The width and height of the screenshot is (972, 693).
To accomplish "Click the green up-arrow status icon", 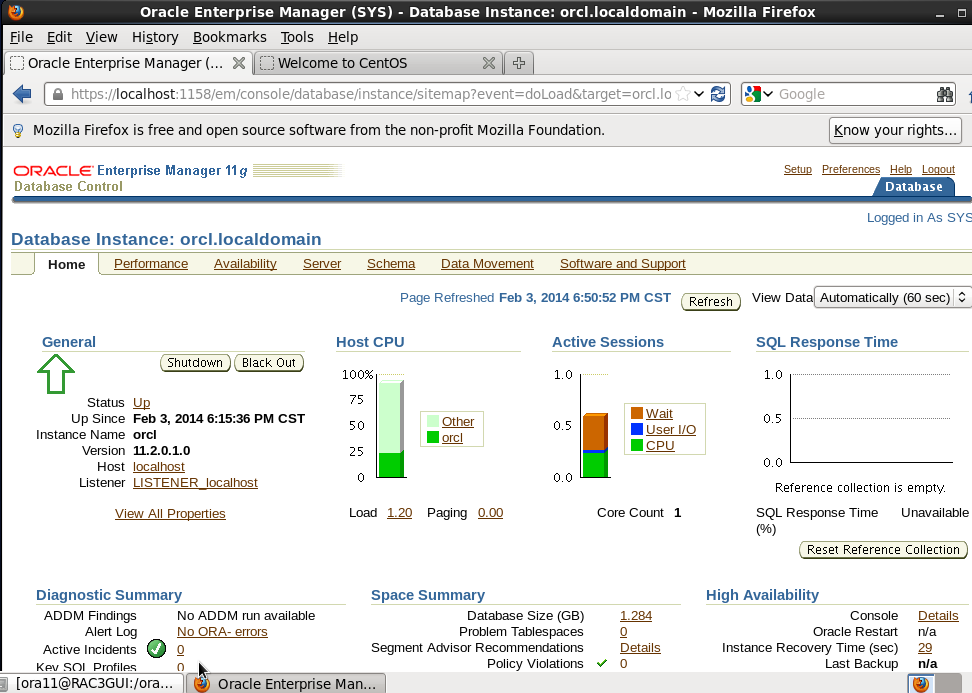I will (56, 373).
